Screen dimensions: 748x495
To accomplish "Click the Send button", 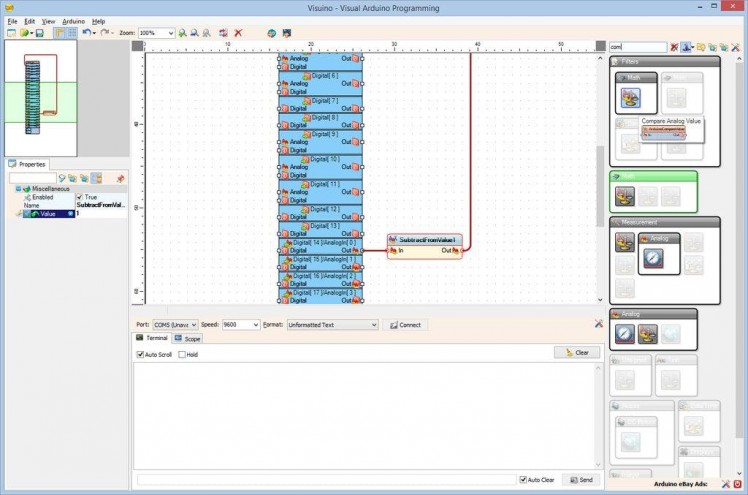I will (580, 480).
